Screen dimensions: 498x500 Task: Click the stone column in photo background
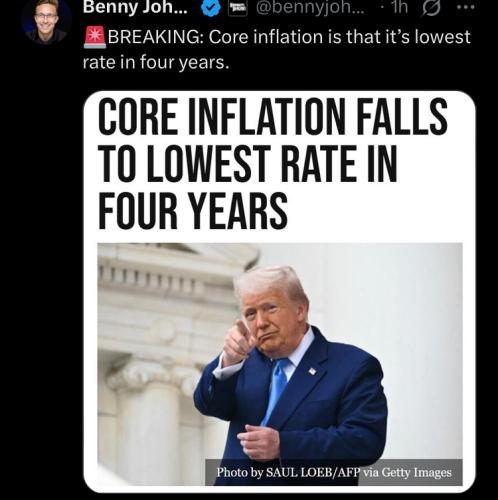point(147,423)
